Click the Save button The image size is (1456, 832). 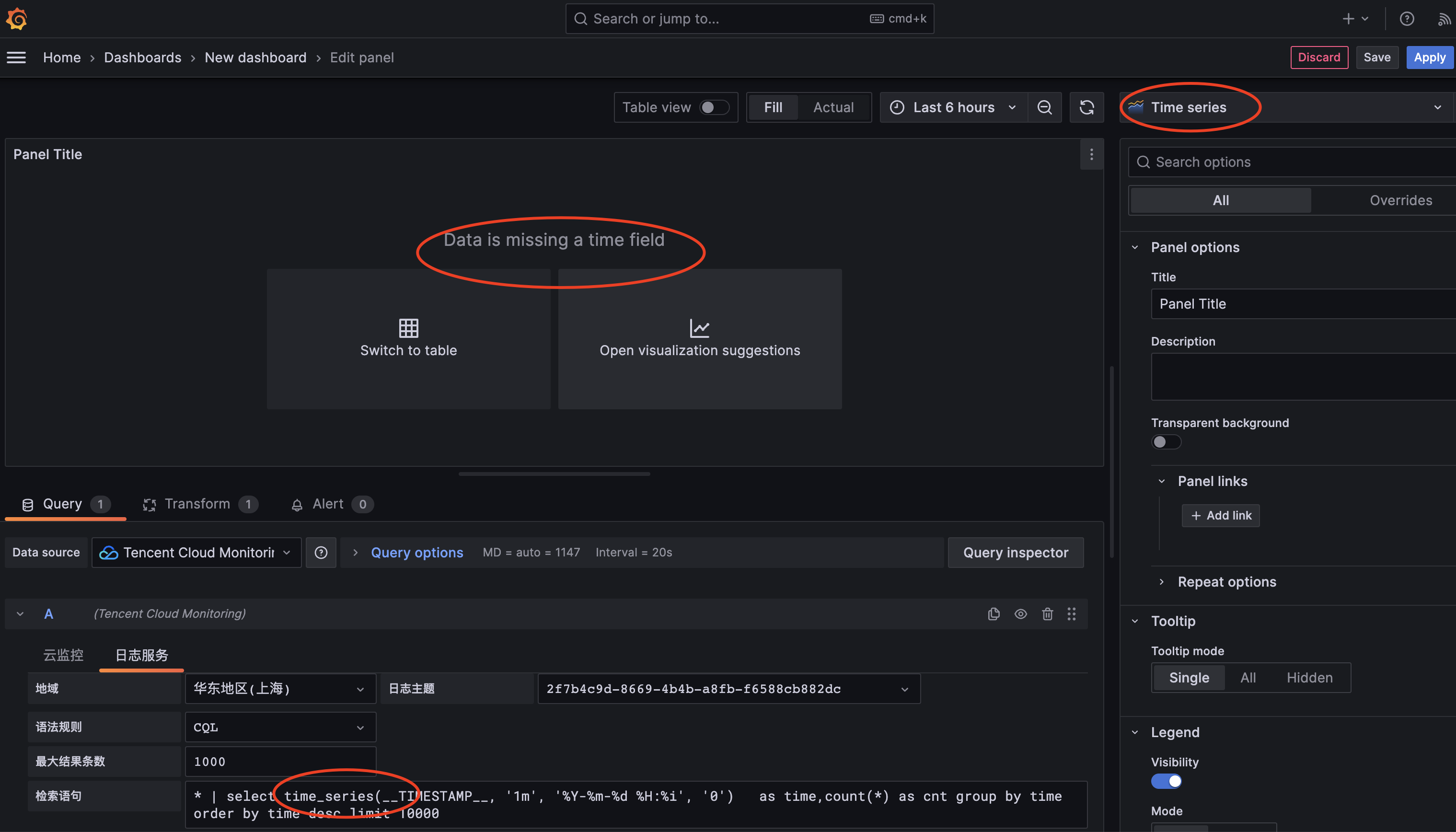click(x=1376, y=57)
